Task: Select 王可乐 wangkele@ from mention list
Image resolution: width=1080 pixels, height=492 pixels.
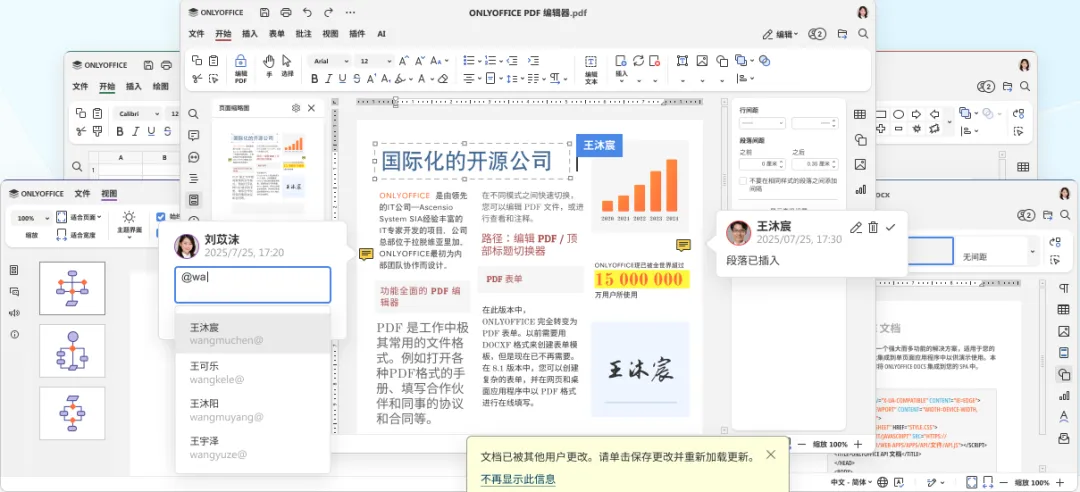Action: (x=253, y=372)
